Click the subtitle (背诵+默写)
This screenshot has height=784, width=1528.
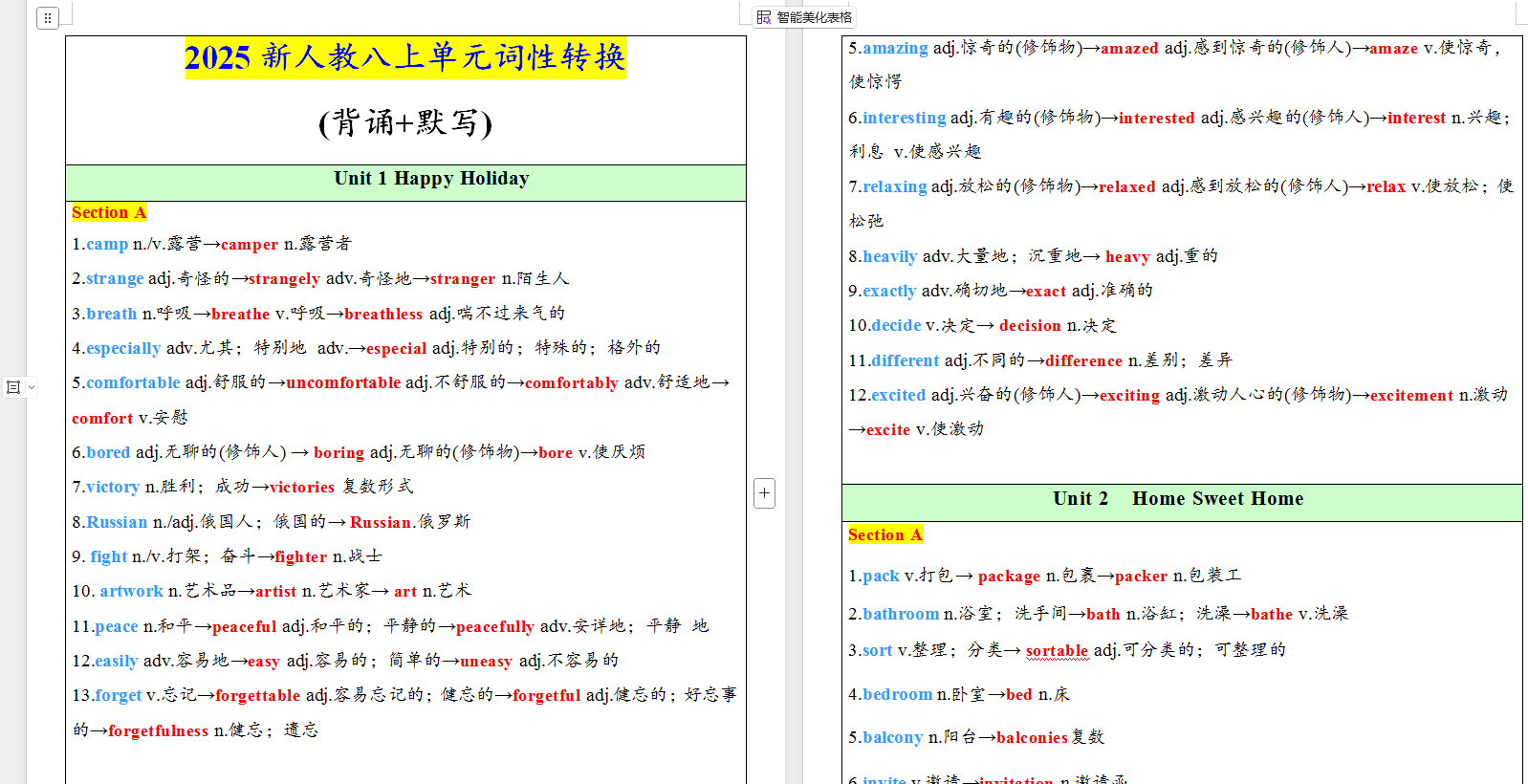(x=405, y=122)
